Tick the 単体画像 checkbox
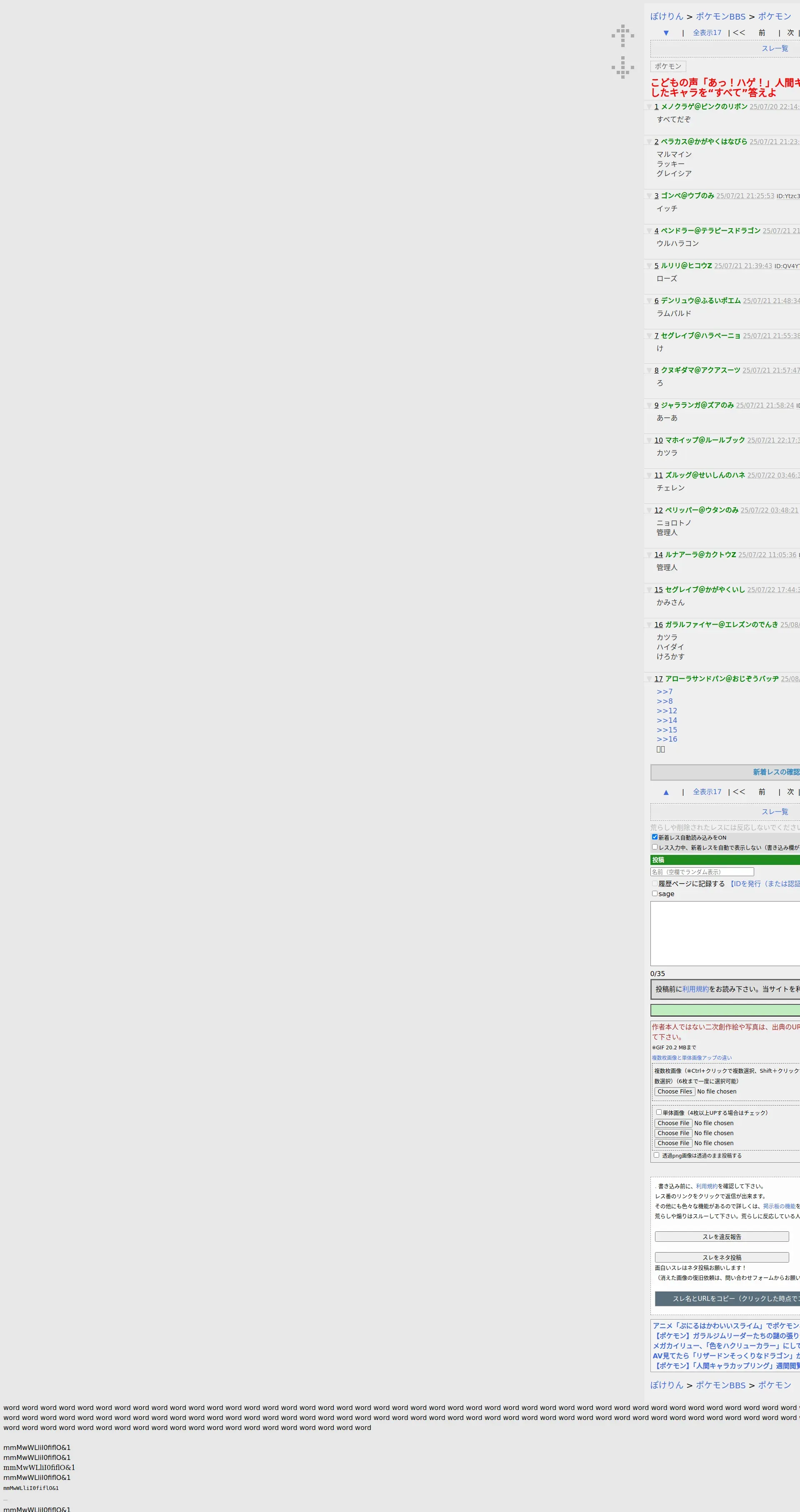800x1512 pixels. [x=658, y=1112]
